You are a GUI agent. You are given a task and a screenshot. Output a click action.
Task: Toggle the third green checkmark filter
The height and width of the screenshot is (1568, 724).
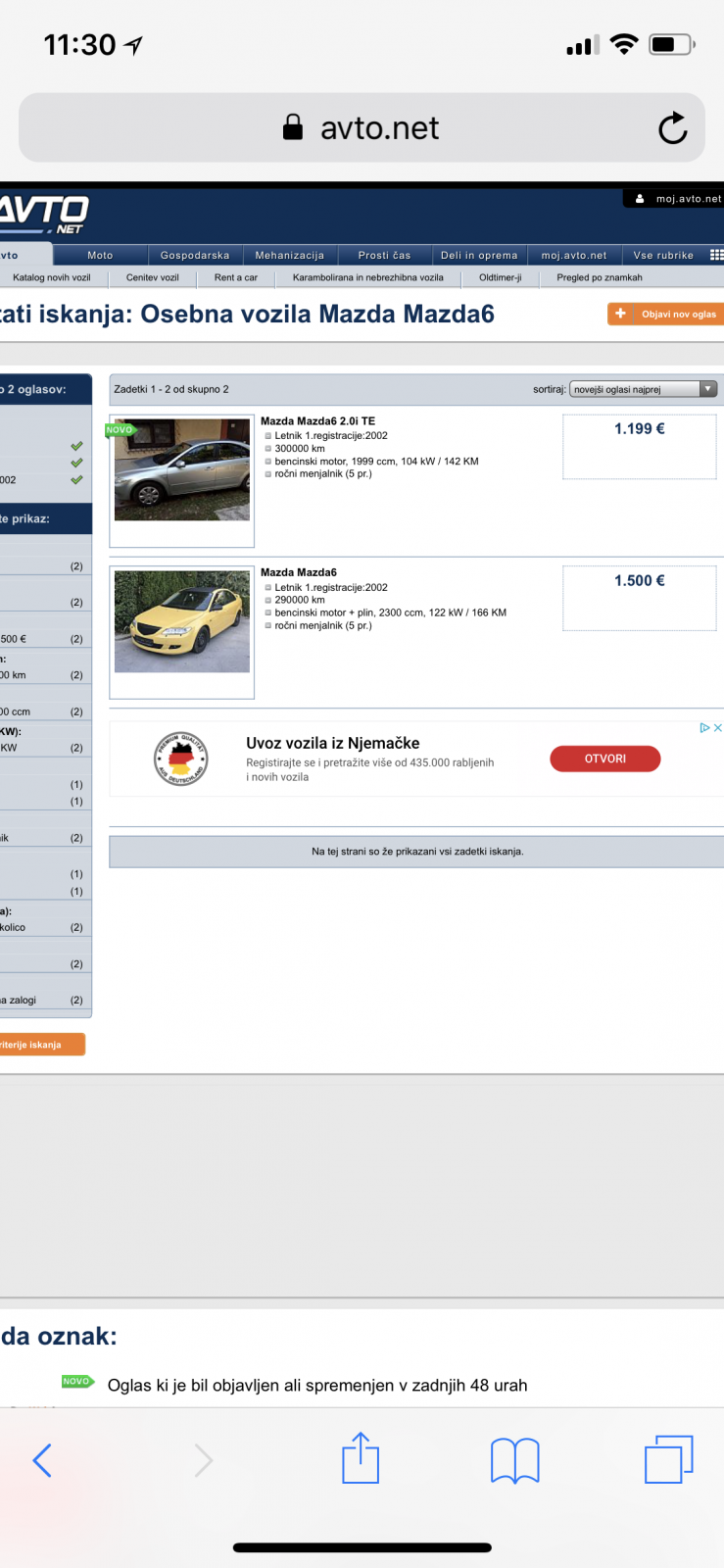pyautogui.click(x=76, y=480)
